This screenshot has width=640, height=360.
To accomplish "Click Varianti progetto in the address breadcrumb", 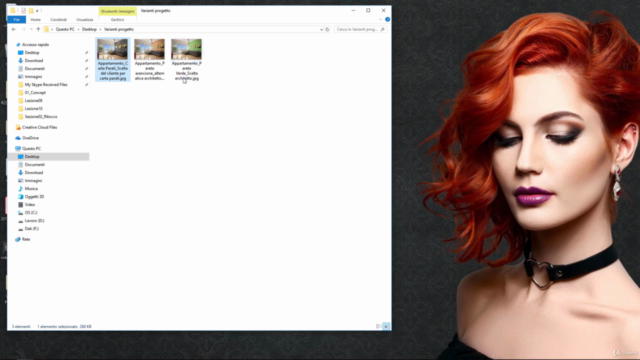I will pyautogui.click(x=119, y=29).
